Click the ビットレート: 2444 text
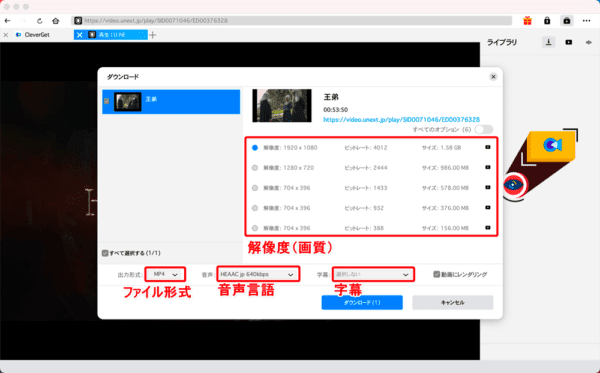Image resolution: width=600 pixels, height=373 pixels. point(366,168)
